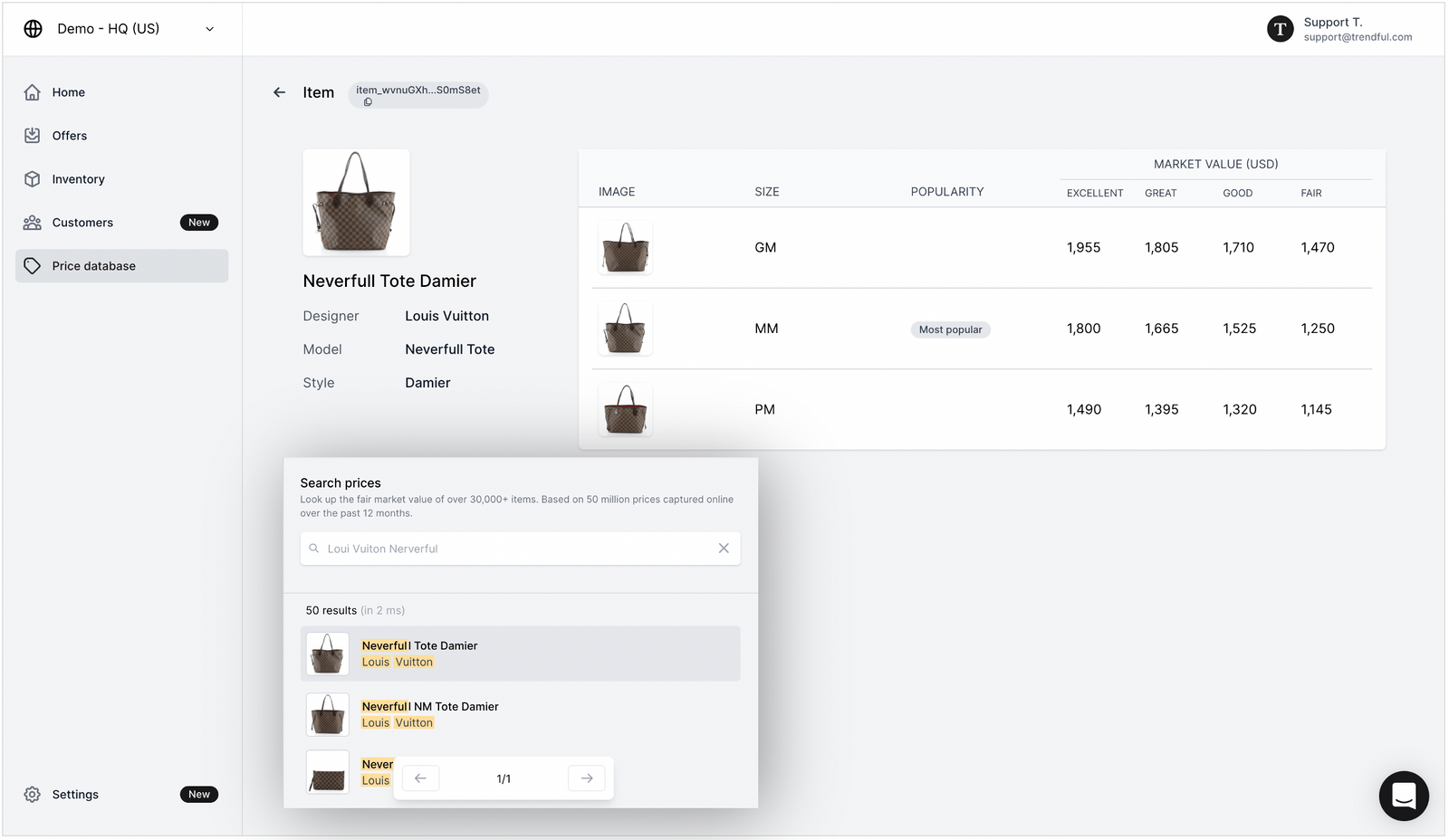Go back using the arrow beside Item
The height and width of the screenshot is (840, 1449).
click(279, 91)
